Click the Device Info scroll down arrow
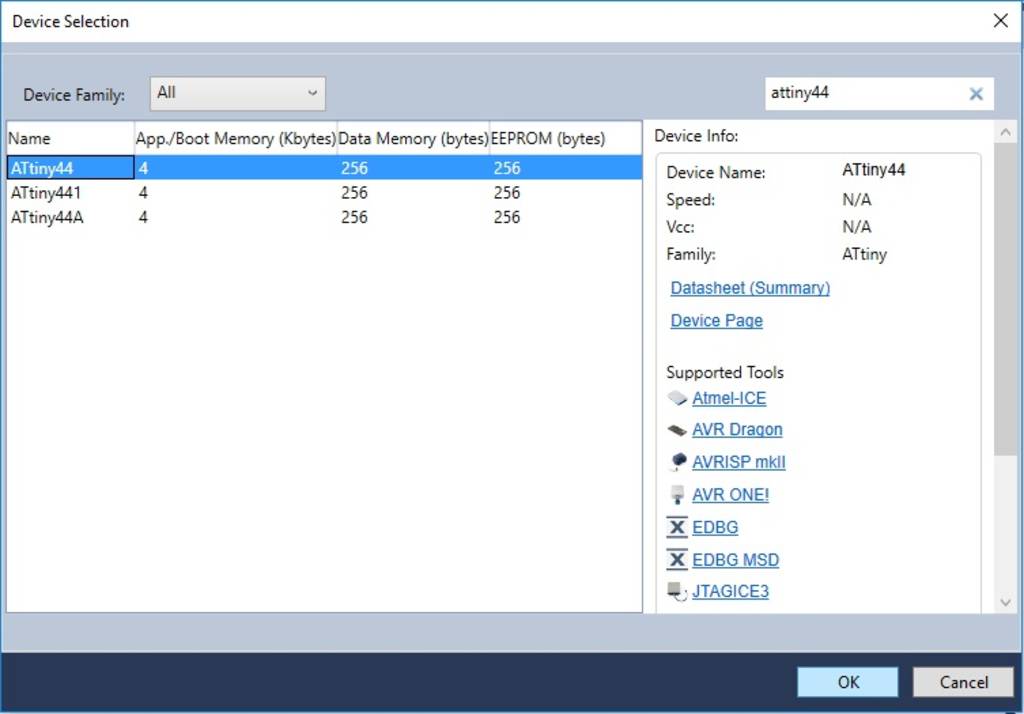 (x=1005, y=602)
